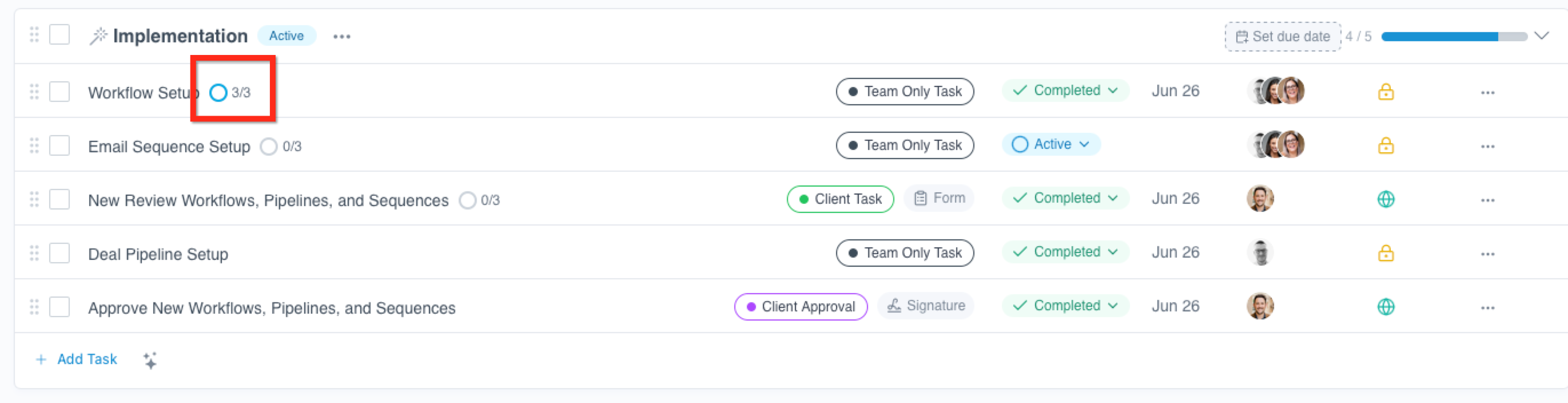Click the lock icon on Workflow Setup row

coord(1386,92)
